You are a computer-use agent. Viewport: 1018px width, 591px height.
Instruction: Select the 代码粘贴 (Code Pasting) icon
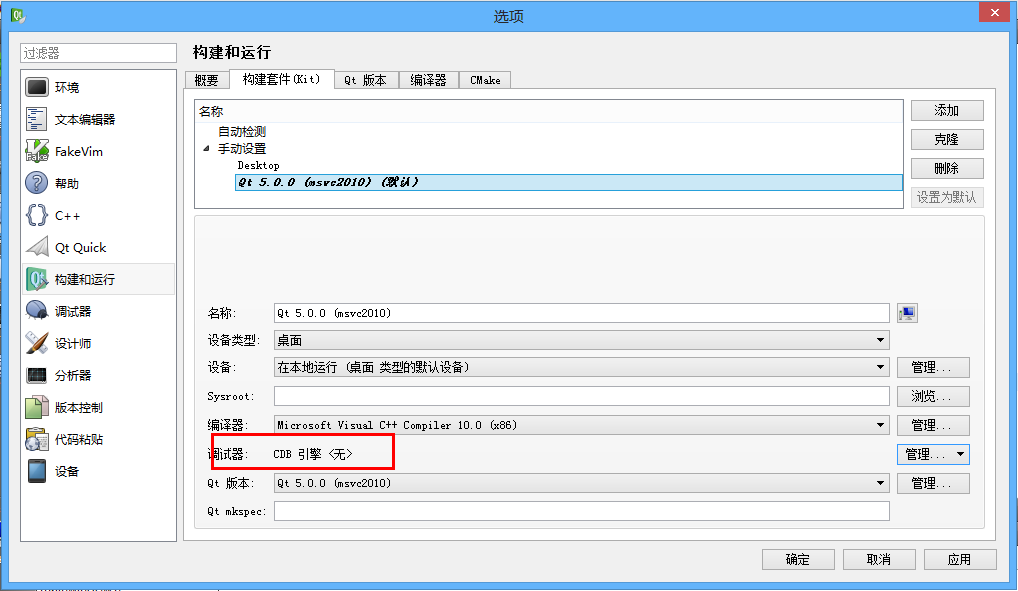pos(37,438)
